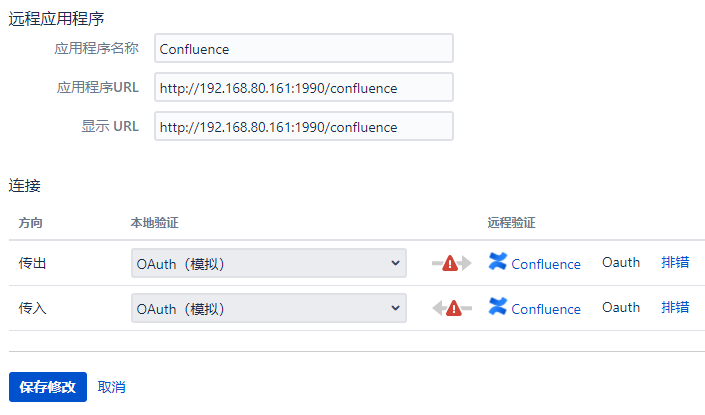The width and height of the screenshot is (705, 415).
Task: Click into the 应用程序URL input box
Action: (x=303, y=88)
